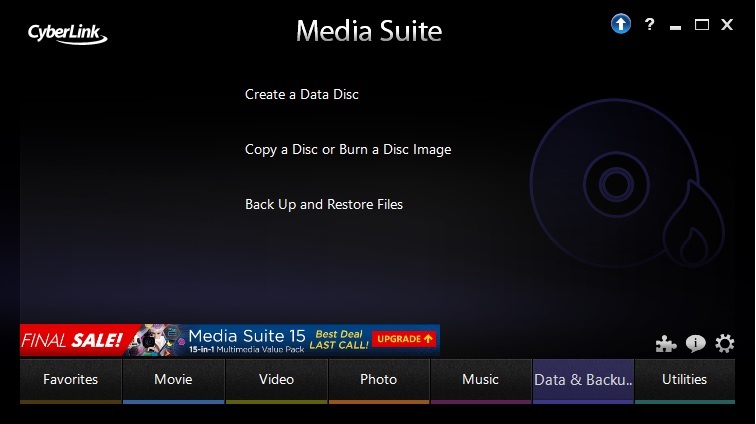The width and height of the screenshot is (756, 424).
Task: Open the puzzle piece add-ons icon
Action: (x=666, y=343)
